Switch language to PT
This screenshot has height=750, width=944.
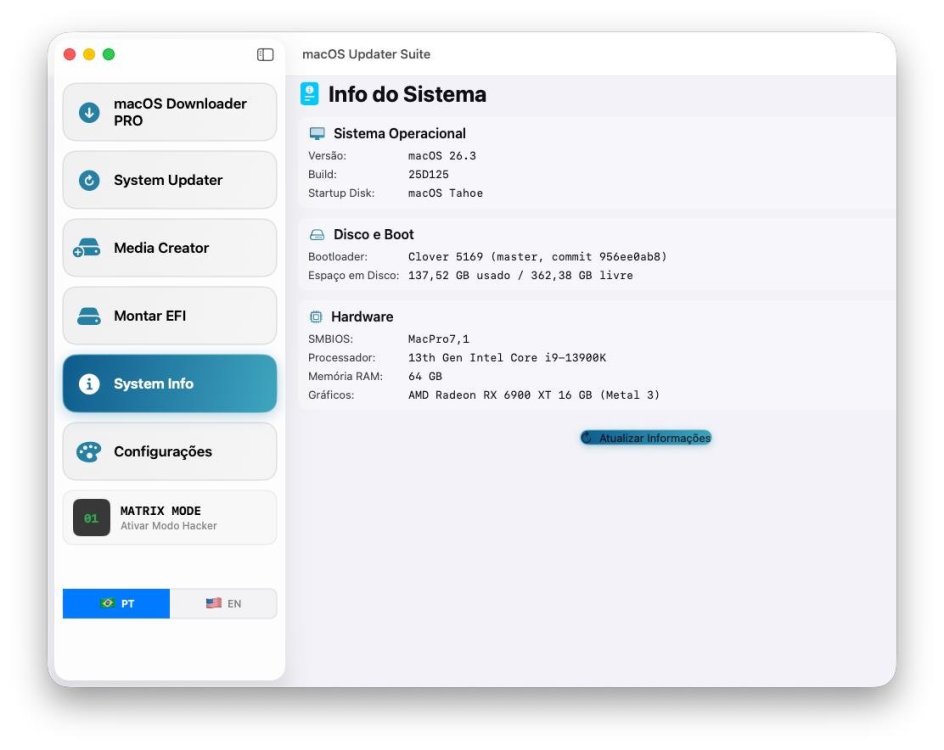[x=116, y=603]
